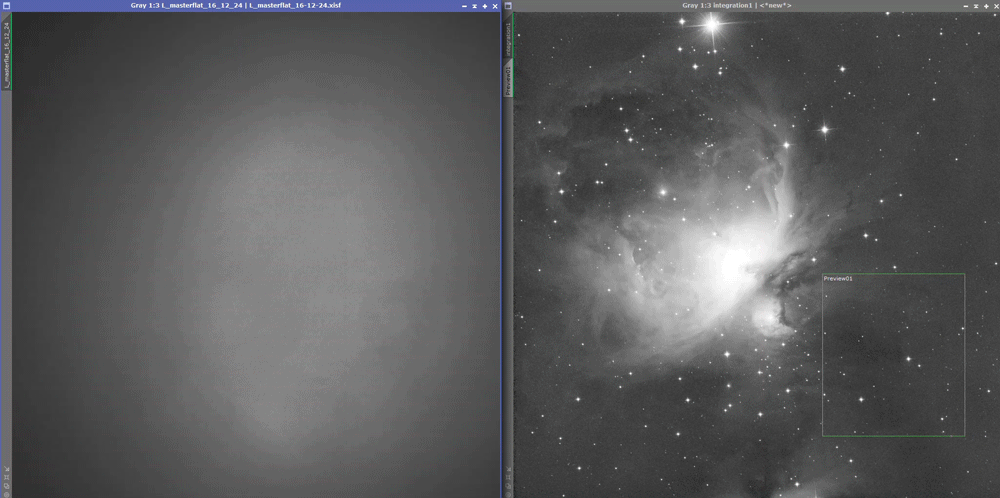Click diagonal-arrow zoom icon at integration1 window bottom
The image size is (1000, 498).
click(508, 469)
